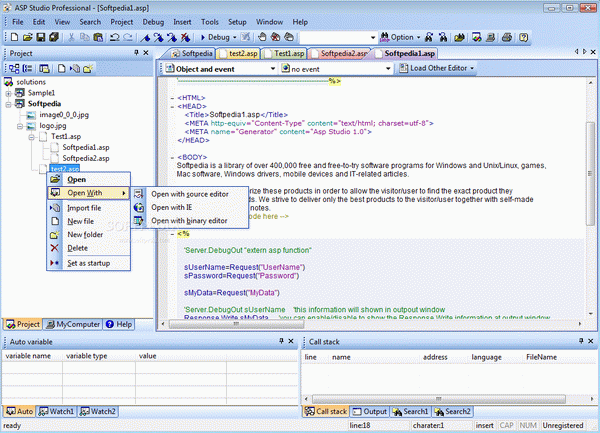Screen dimensions: 600x433
Task: Click the breakpoint hand icon
Action: tap(262, 37)
